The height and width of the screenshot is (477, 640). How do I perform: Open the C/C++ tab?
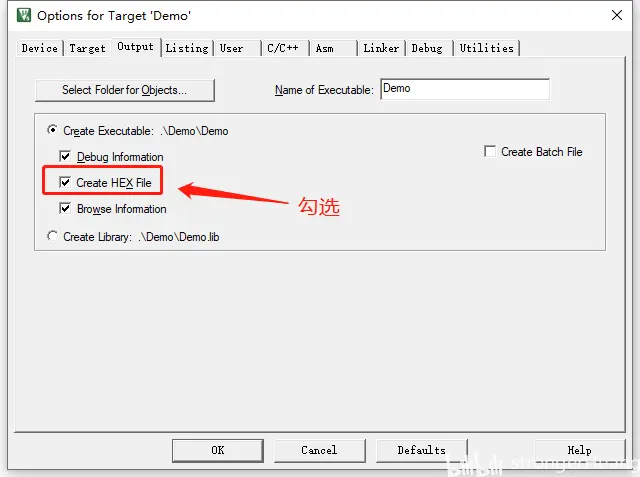tap(285, 48)
